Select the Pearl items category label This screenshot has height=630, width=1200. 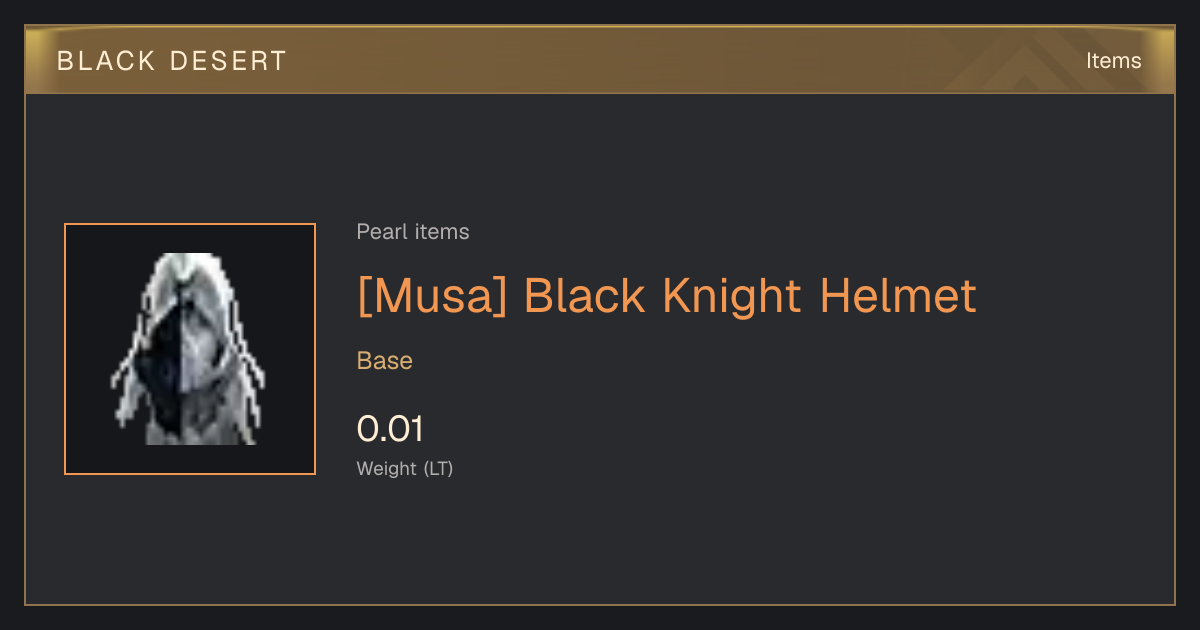pos(413,232)
